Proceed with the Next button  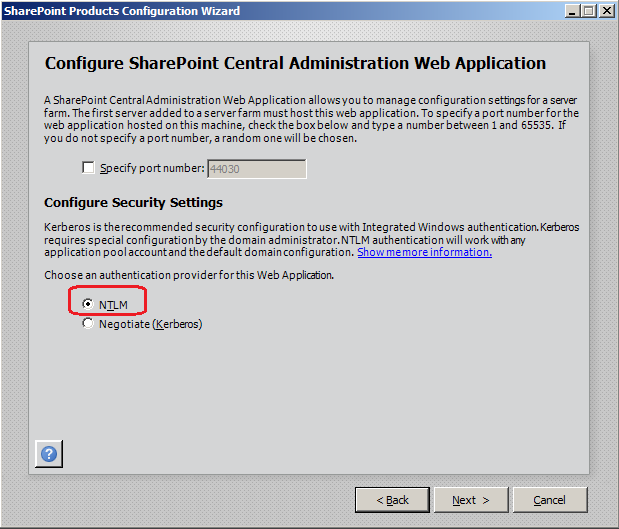coord(471,500)
